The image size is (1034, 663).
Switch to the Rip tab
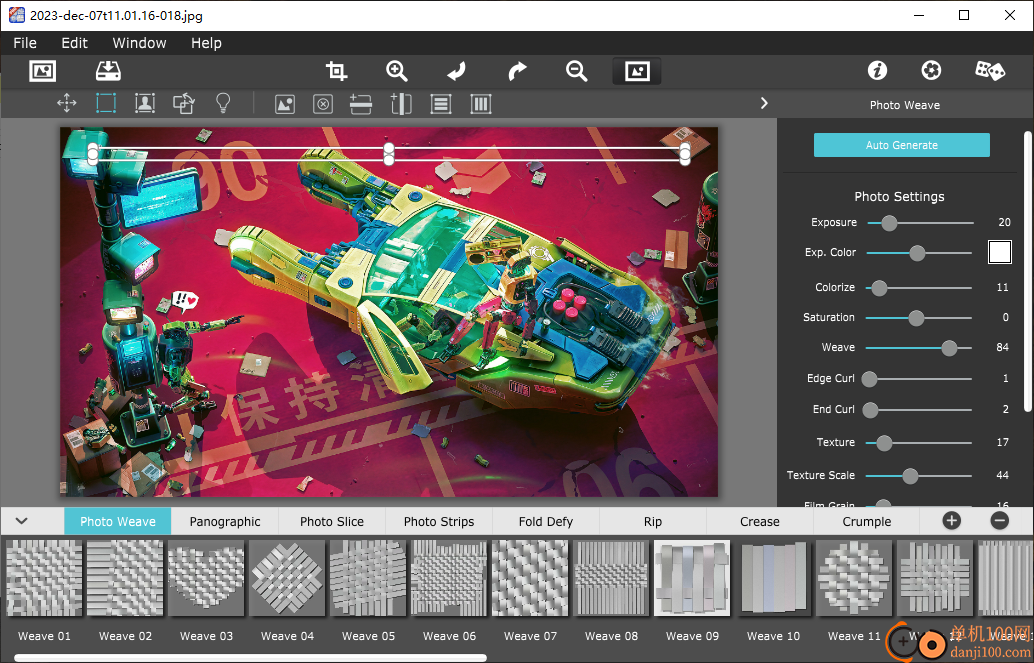[653, 521]
